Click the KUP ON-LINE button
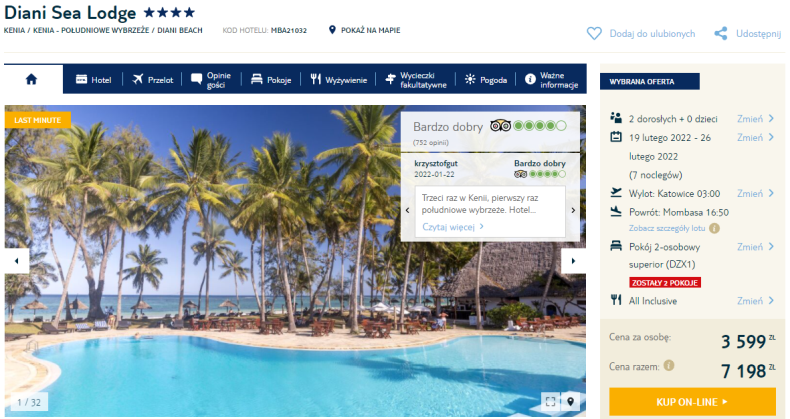Screen dimensions: 790x419 692,402
